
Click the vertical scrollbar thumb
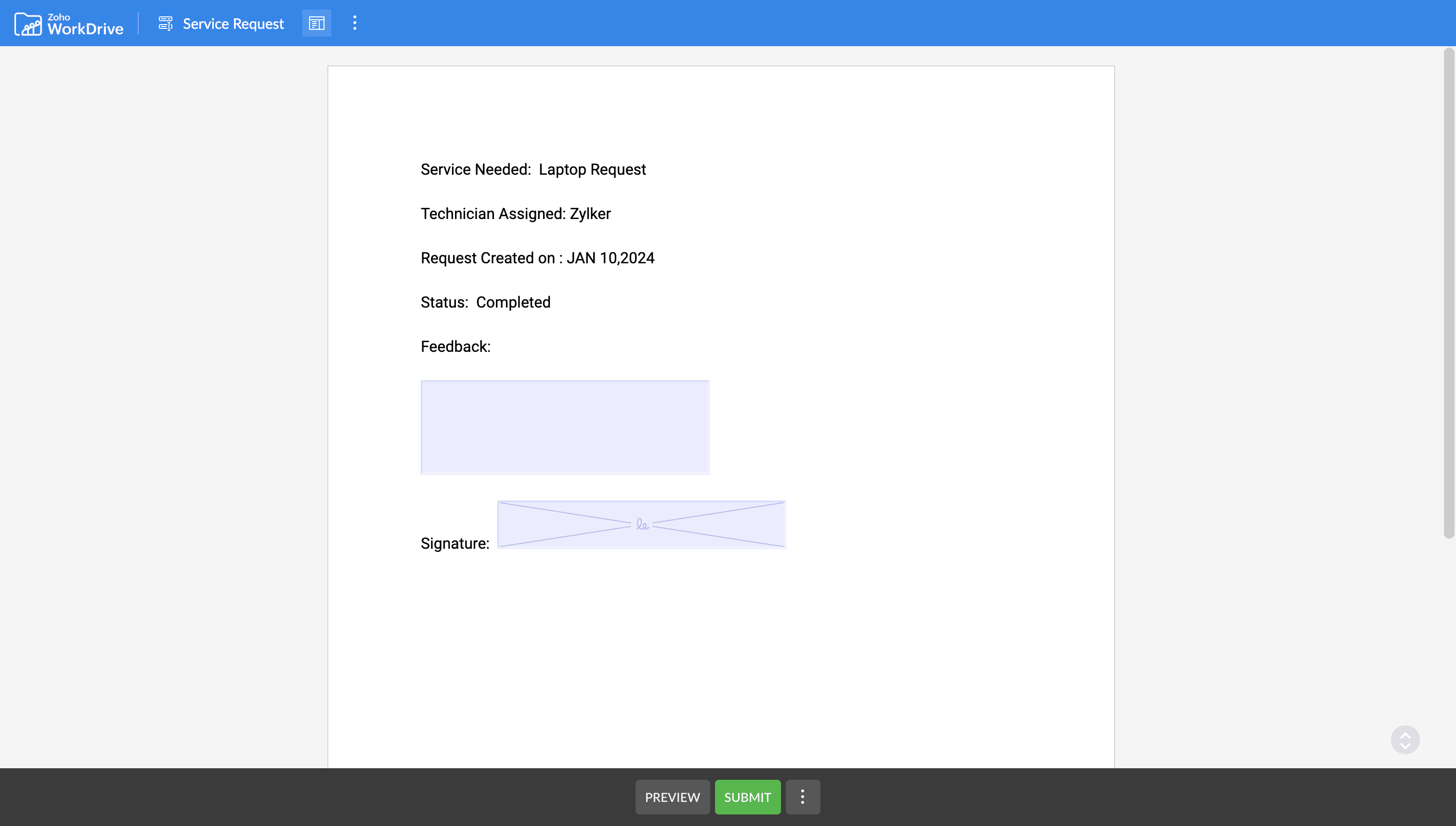1449,293
